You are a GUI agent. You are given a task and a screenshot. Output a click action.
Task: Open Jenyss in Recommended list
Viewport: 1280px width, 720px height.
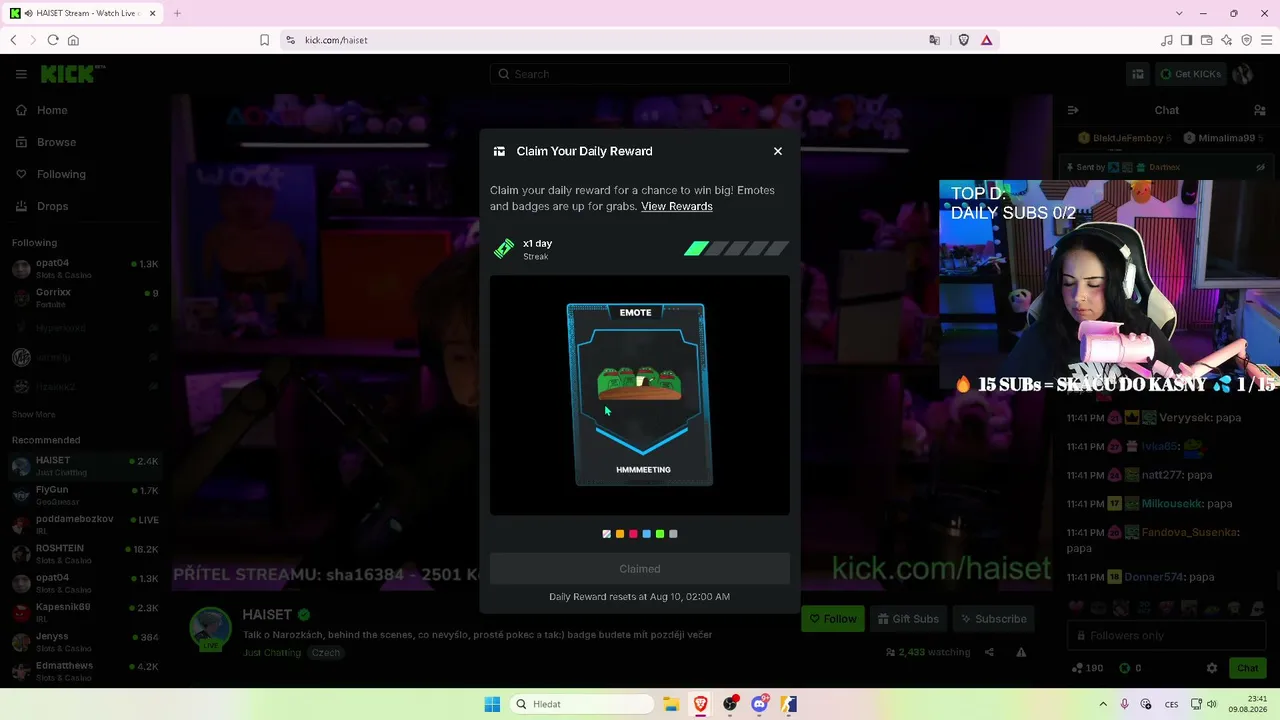(84, 641)
